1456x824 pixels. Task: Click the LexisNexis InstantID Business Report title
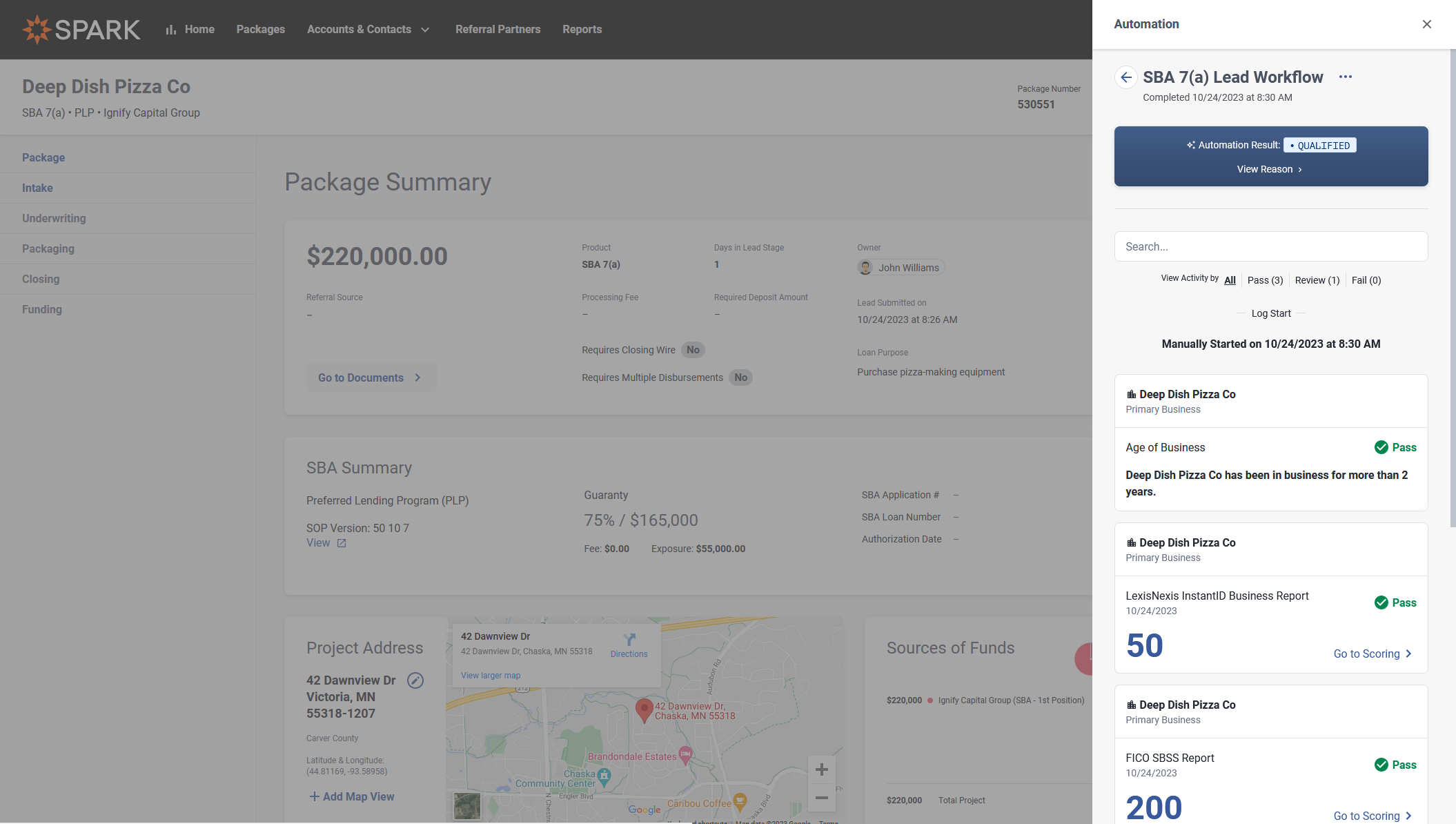[x=1217, y=596]
